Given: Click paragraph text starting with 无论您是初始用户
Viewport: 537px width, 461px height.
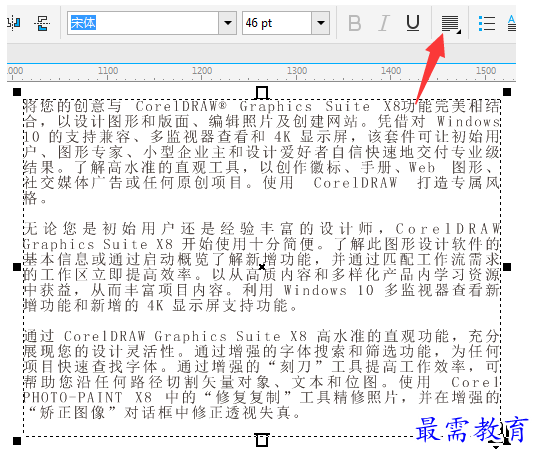Looking at the screenshot, I should click(262, 267).
